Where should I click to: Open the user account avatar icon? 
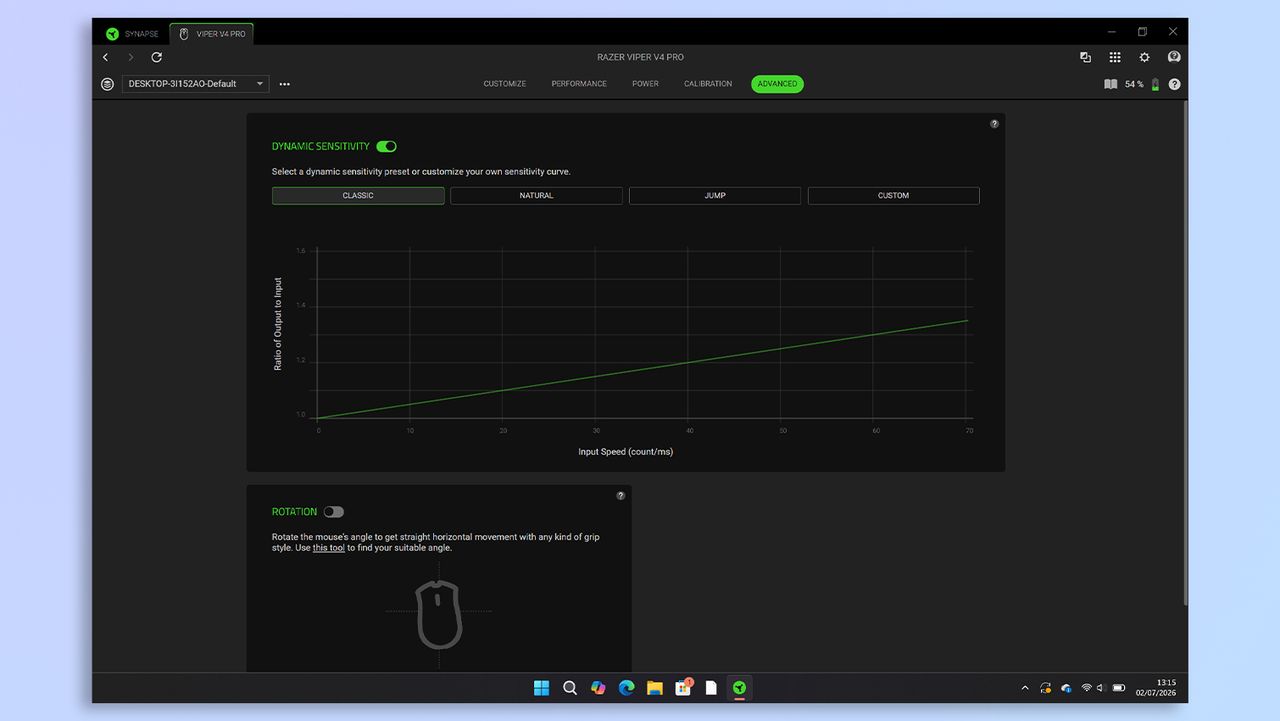tap(1174, 57)
